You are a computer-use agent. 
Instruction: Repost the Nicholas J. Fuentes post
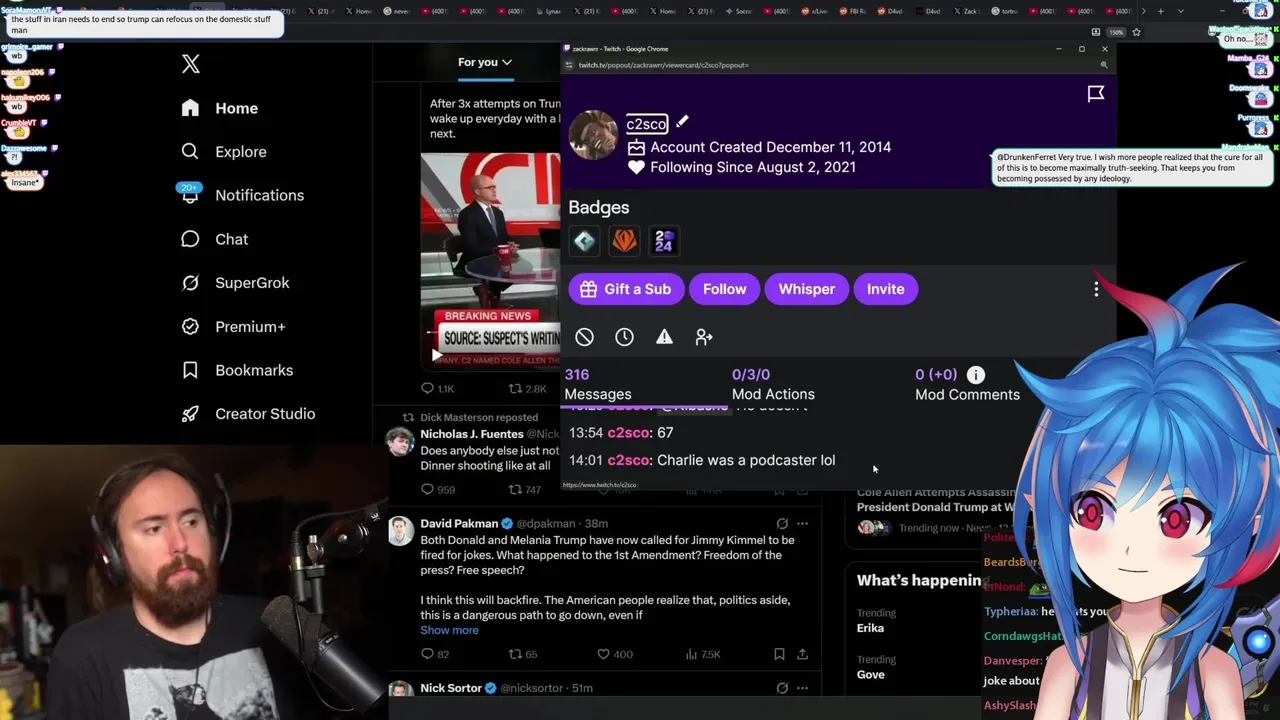click(525, 489)
